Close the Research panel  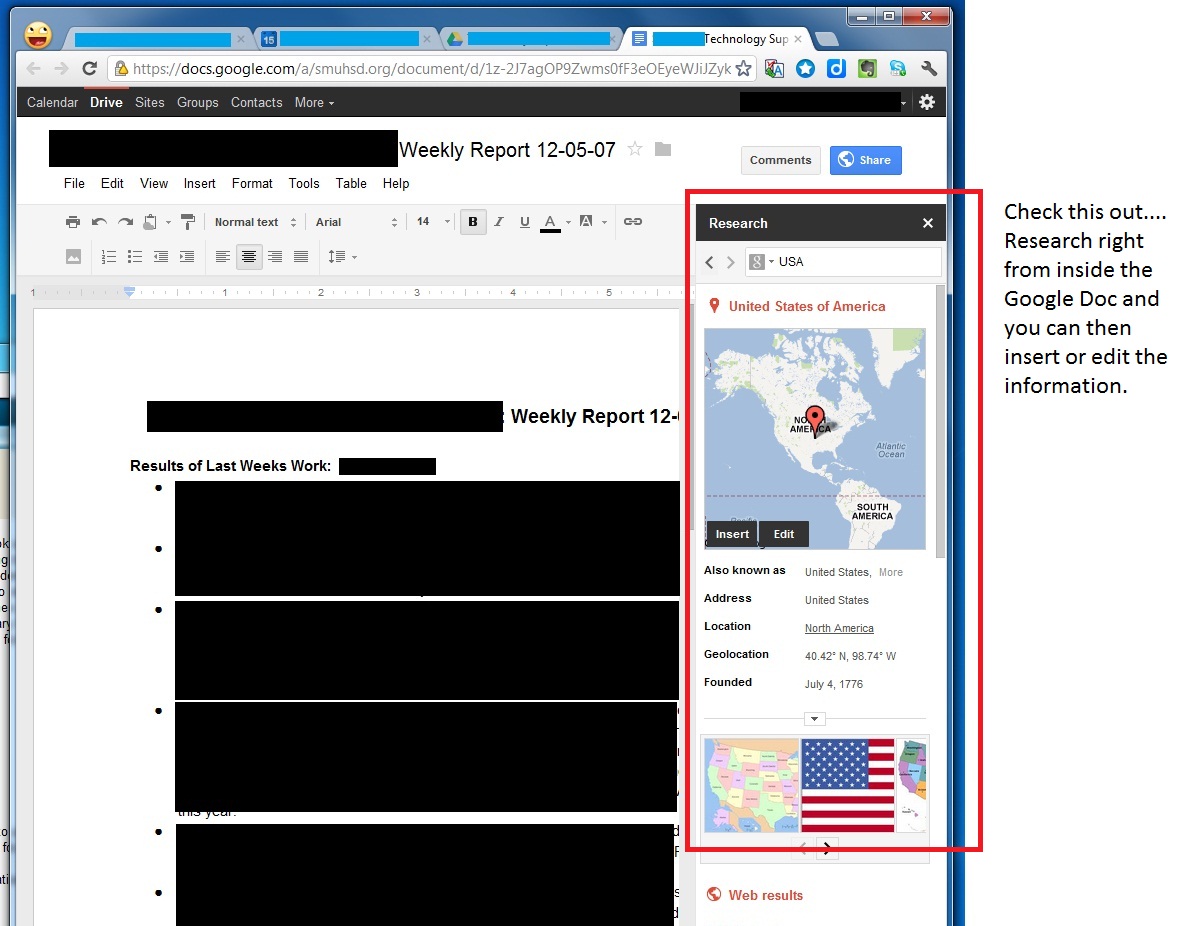(x=927, y=223)
